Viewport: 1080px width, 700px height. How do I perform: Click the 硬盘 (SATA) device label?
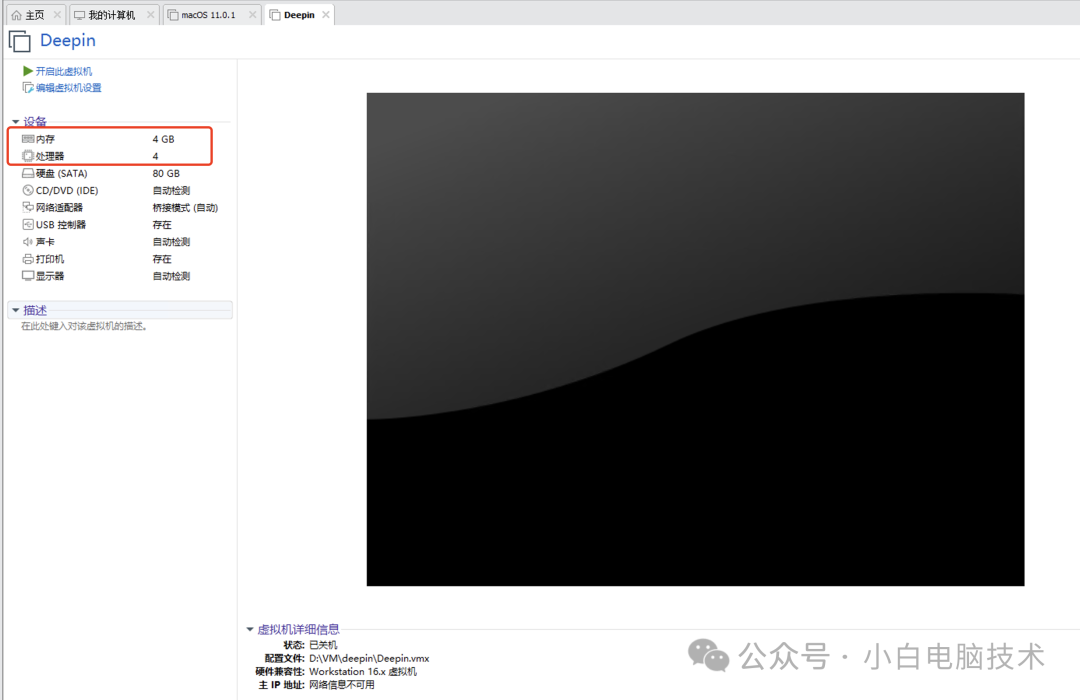pos(62,174)
